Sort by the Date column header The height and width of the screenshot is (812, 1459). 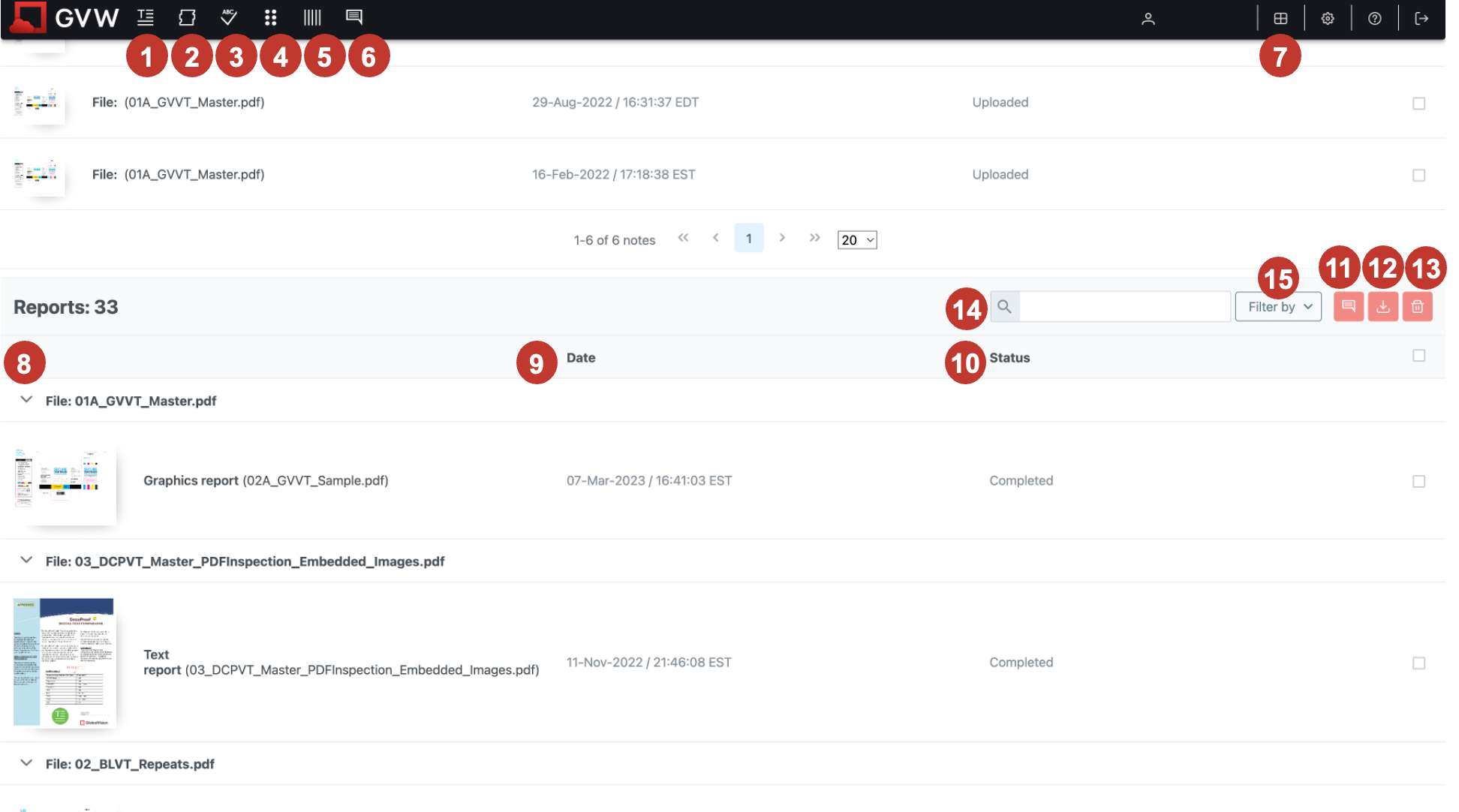click(x=581, y=358)
